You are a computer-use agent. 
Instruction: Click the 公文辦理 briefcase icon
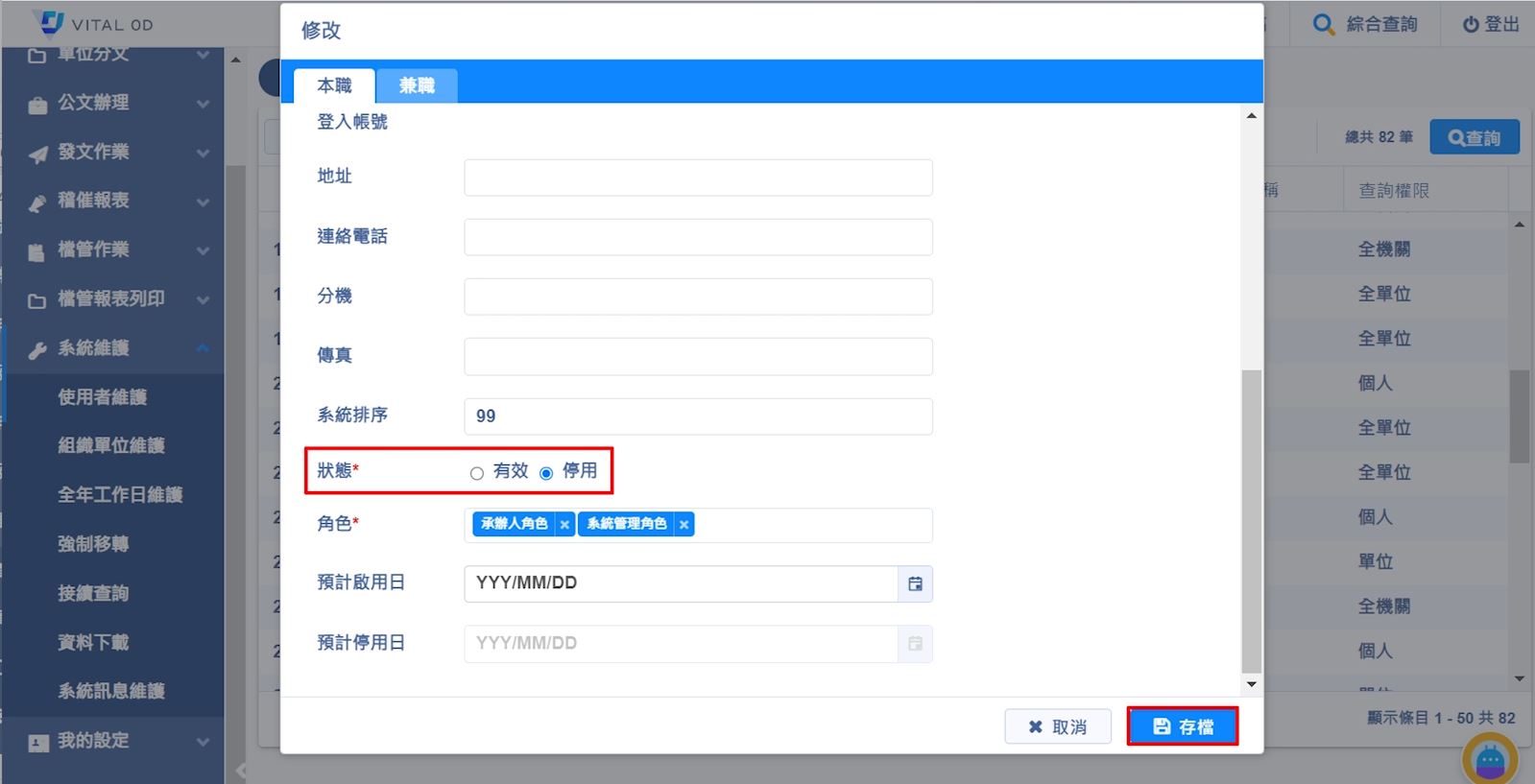coord(37,104)
